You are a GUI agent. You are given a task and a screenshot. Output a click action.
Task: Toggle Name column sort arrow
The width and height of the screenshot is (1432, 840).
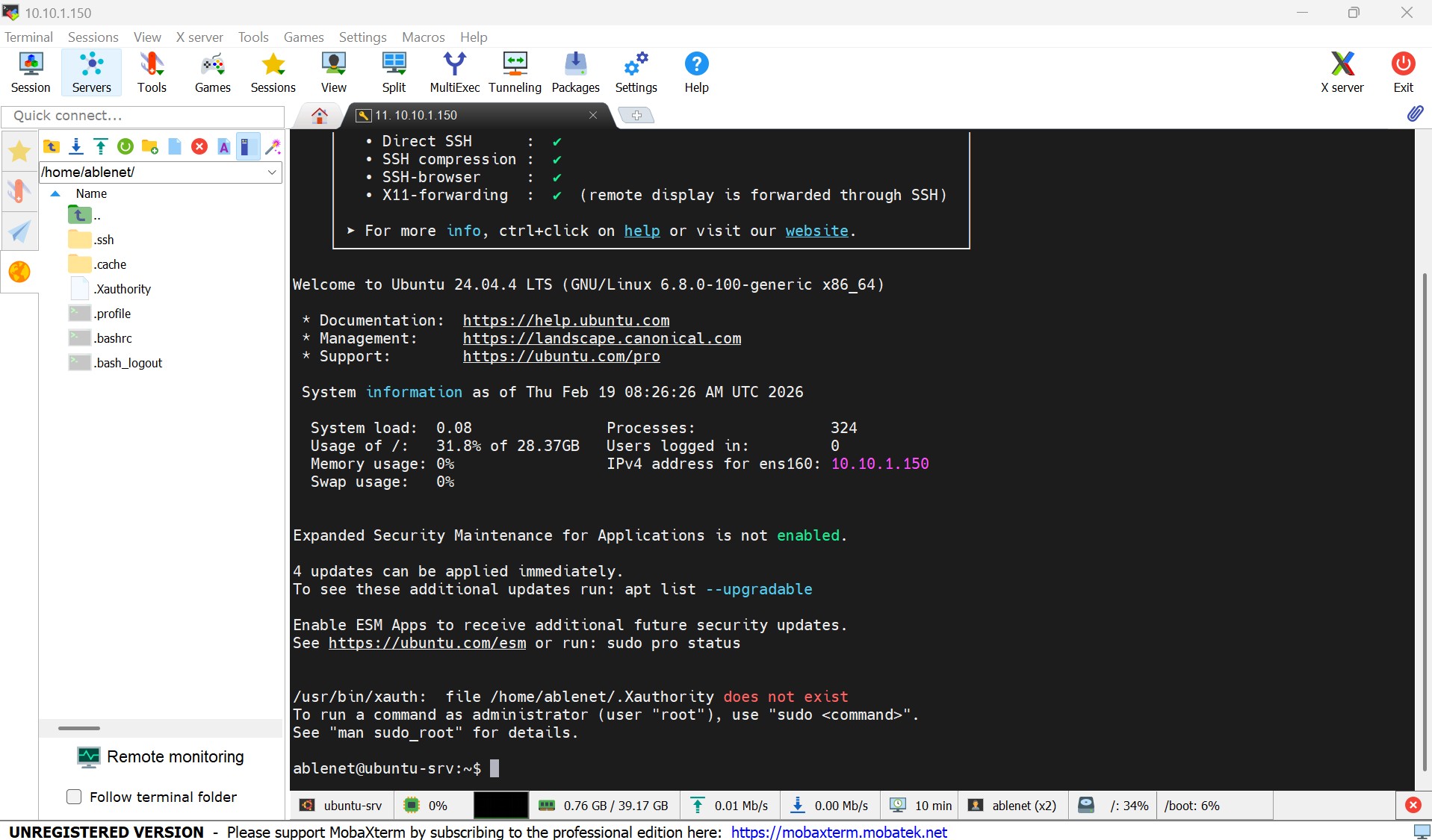coord(55,193)
